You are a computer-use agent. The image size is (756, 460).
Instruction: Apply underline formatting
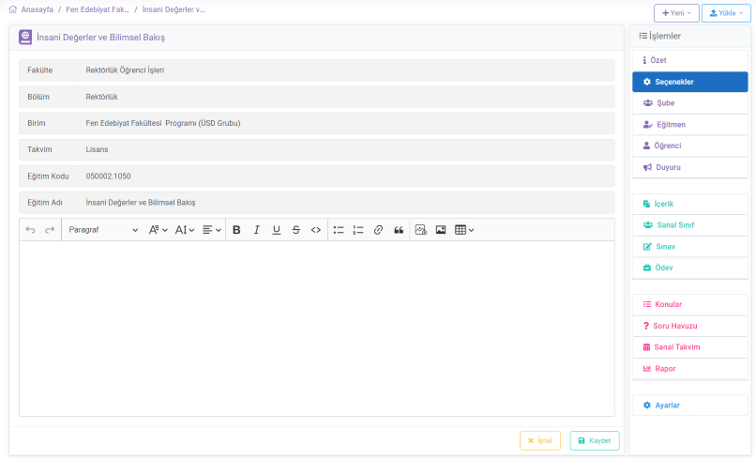pyautogui.click(x=277, y=230)
